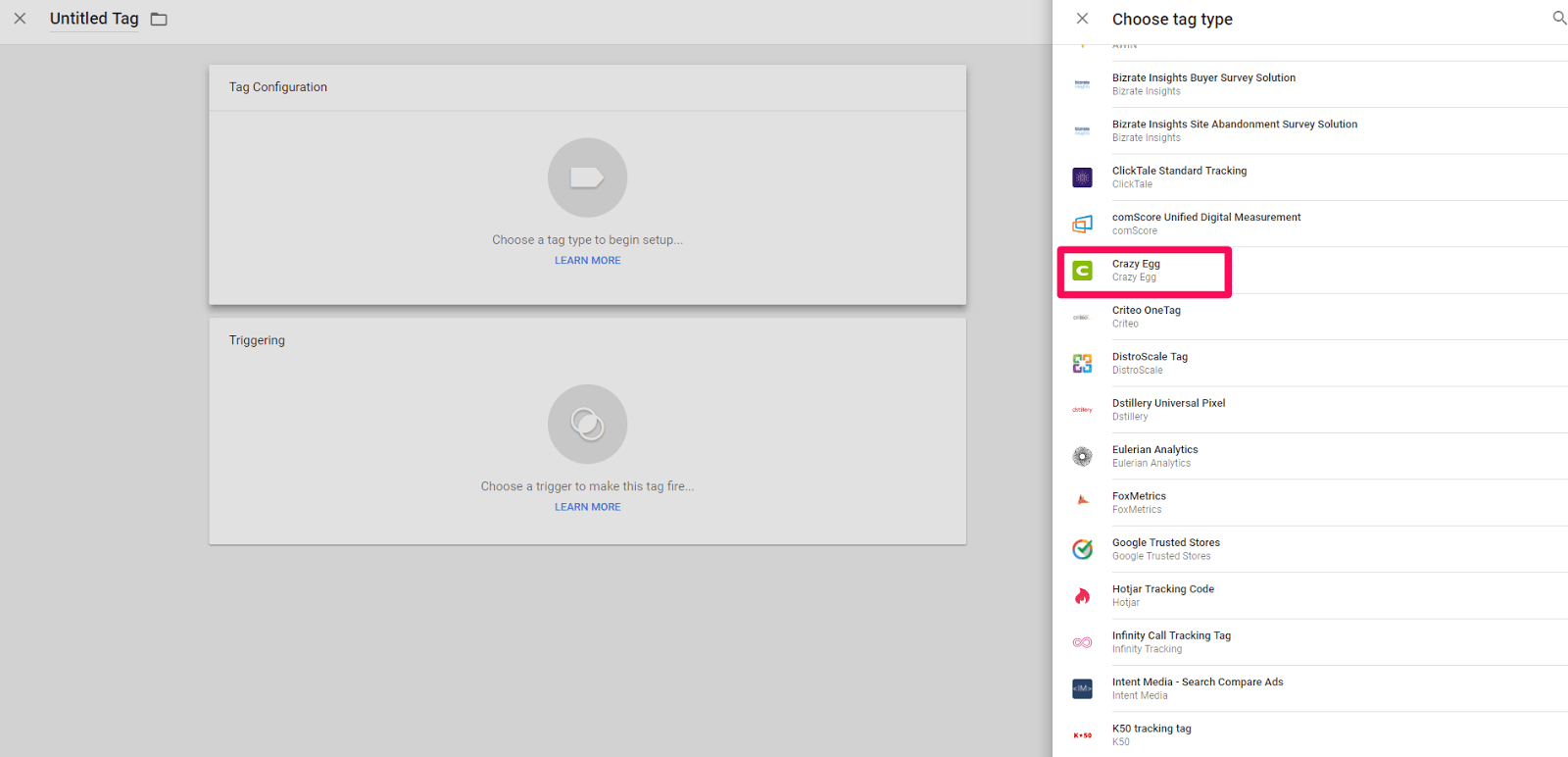The height and width of the screenshot is (757, 1568).
Task: Click the trigger circle icon in Triggering
Action: (x=587, y=424)
